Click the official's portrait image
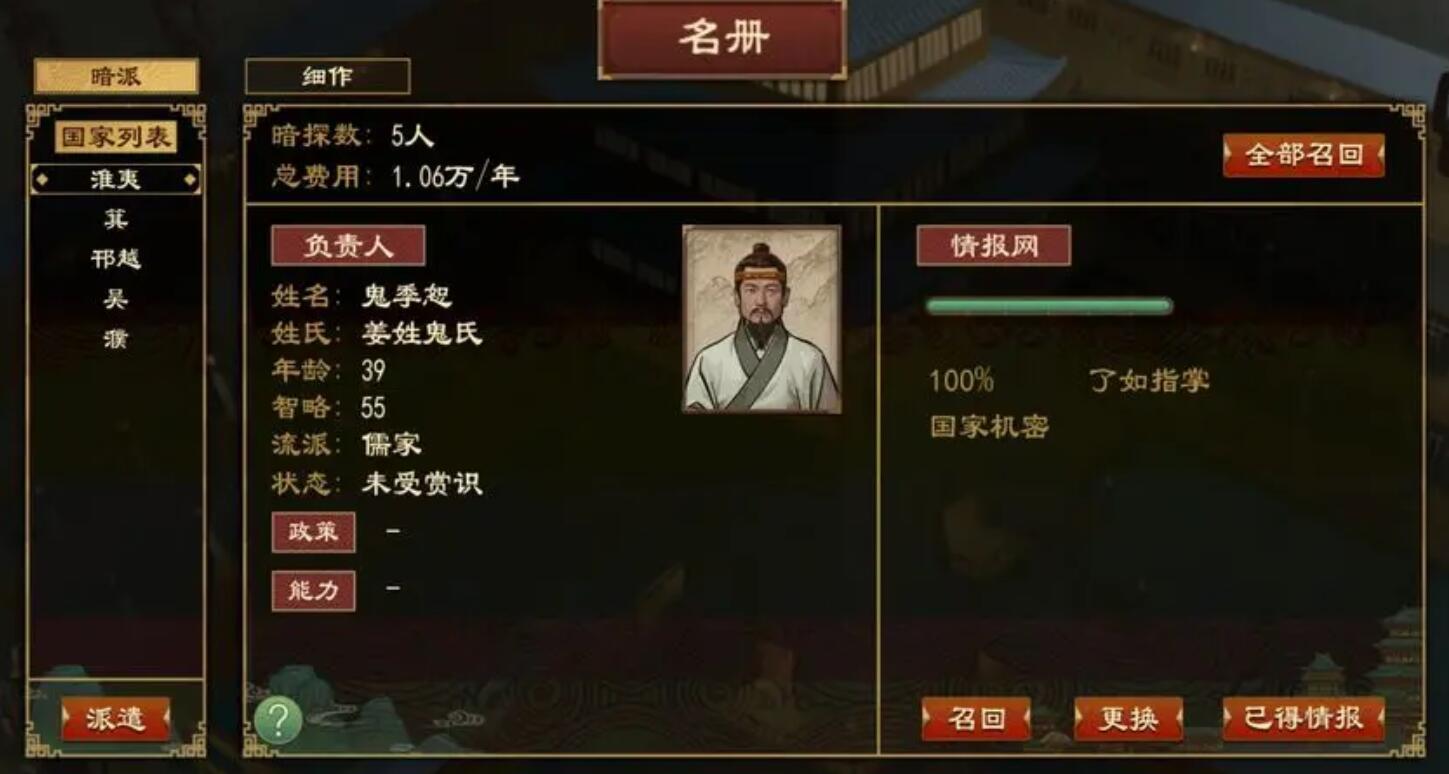 762,319
